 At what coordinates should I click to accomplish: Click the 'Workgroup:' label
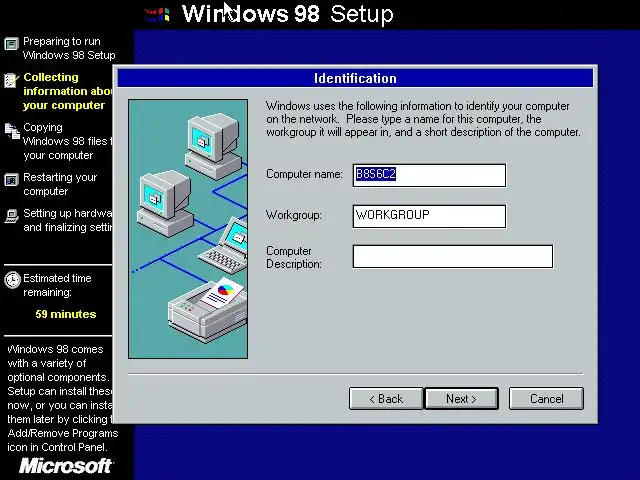pos(293,215)
